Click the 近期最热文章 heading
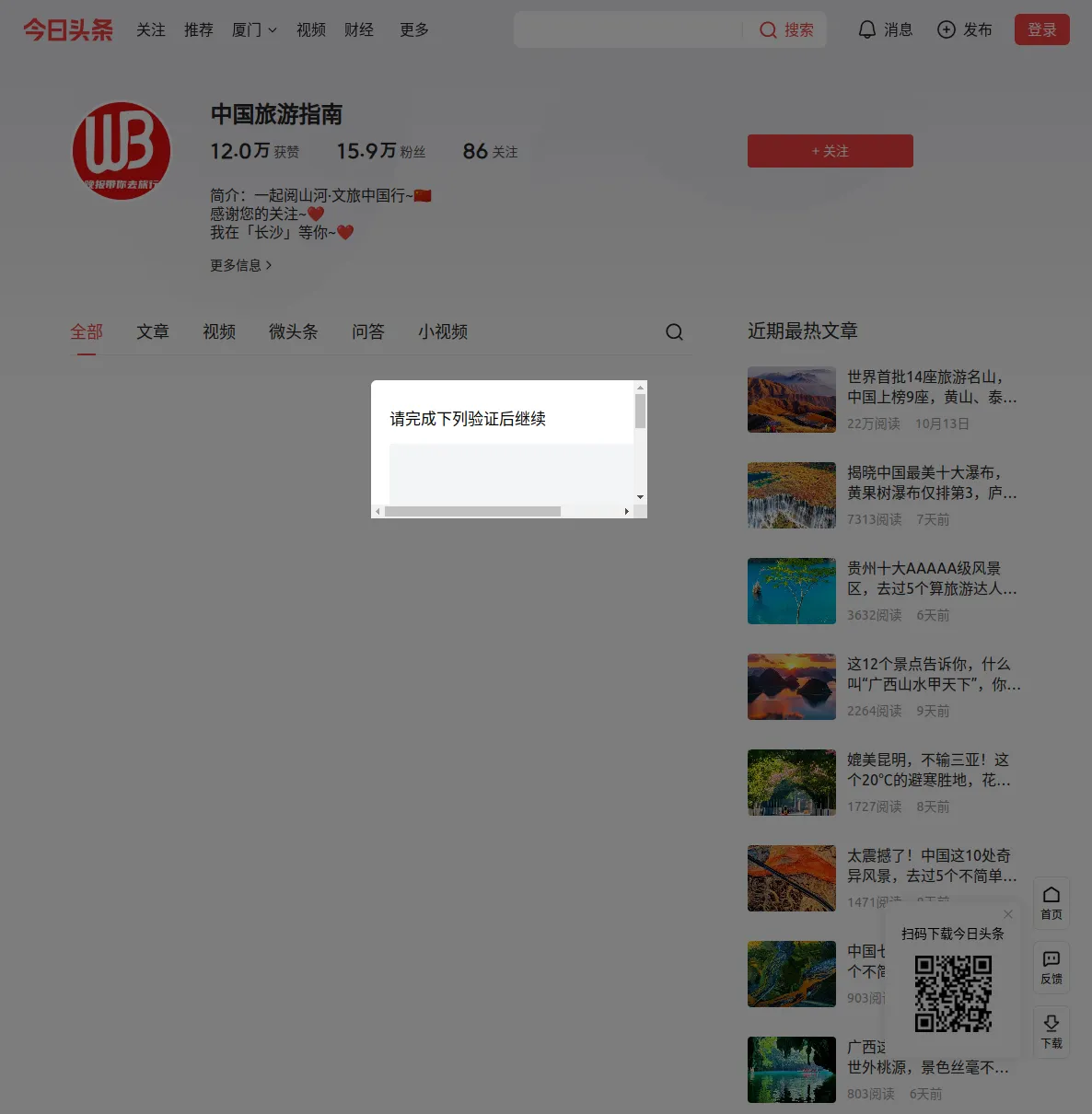 click(x=803, y=331)
